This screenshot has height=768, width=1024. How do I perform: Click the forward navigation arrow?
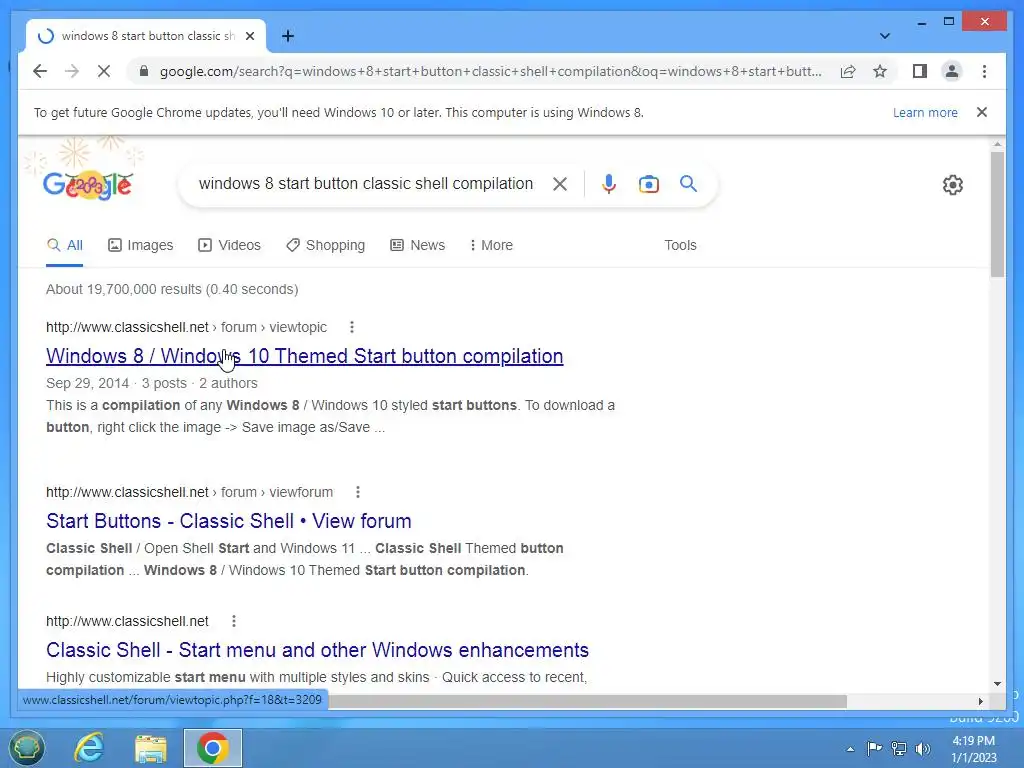[x=72, y=71]
